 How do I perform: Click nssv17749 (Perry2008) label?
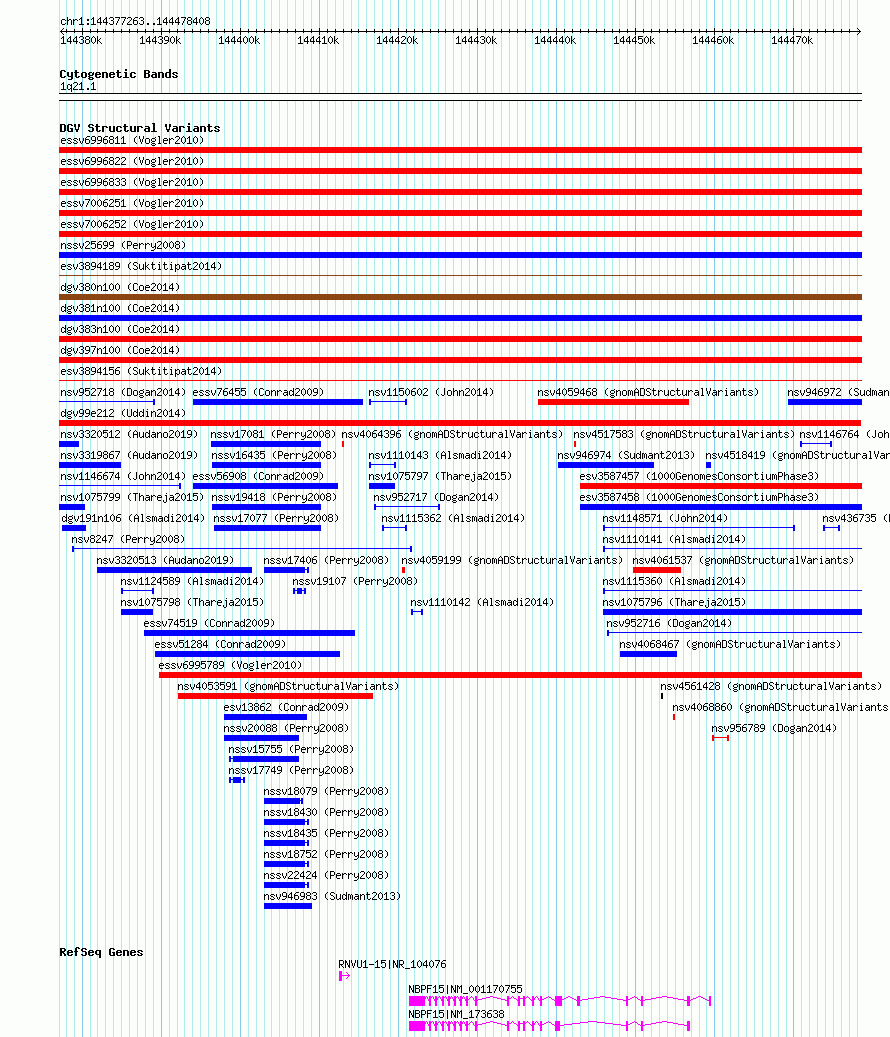(x=291, y=770)
